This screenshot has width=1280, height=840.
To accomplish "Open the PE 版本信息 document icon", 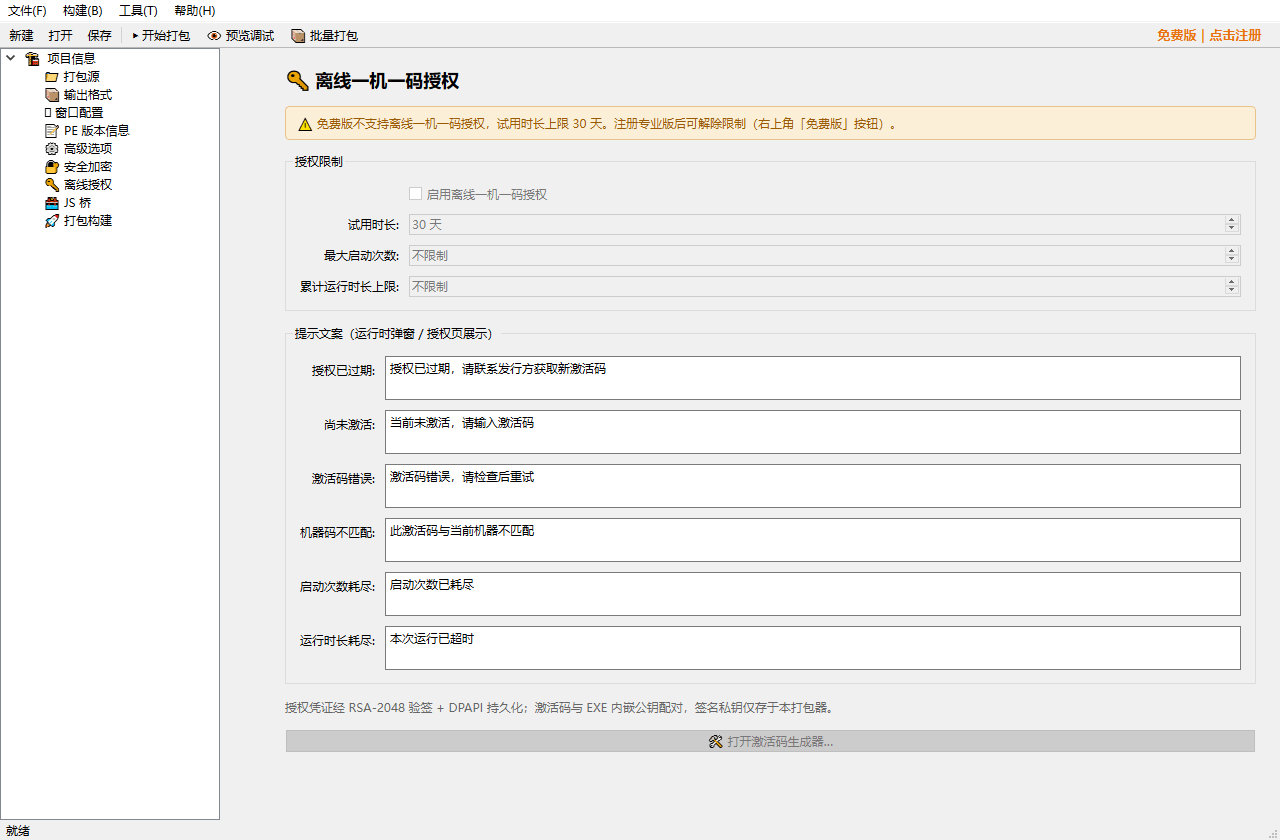I will (52, 131).
